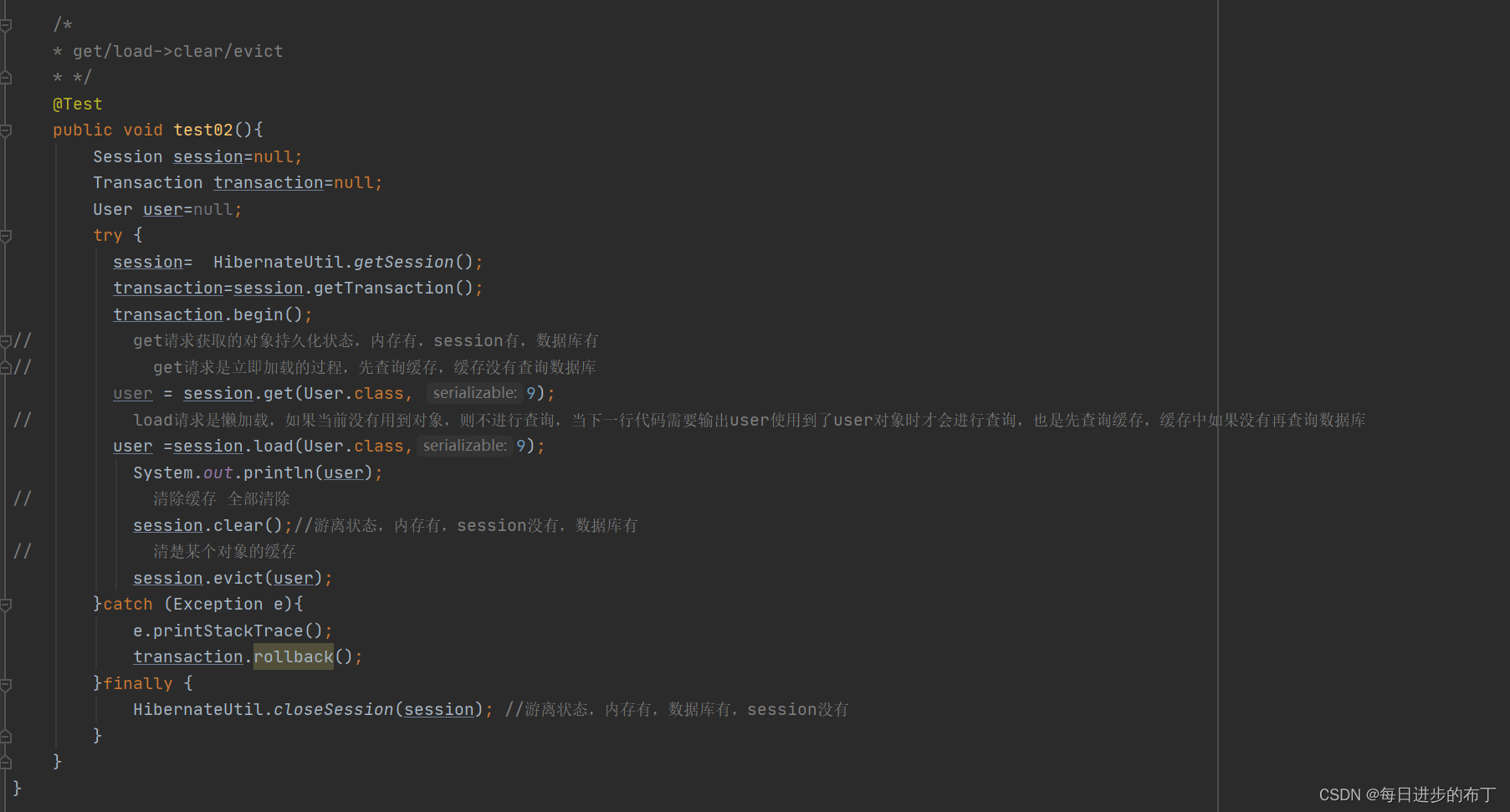Fold the try block via its gutter marker
The width and height of the screenshot is (1510, 812).
pos(6,236)
